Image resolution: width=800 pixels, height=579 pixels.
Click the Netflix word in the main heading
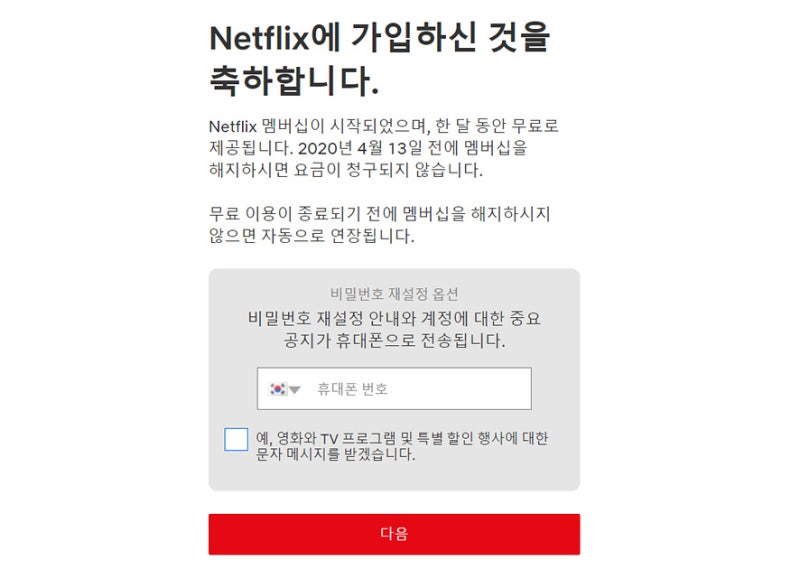pyautogui.click(x=259, y=38)
